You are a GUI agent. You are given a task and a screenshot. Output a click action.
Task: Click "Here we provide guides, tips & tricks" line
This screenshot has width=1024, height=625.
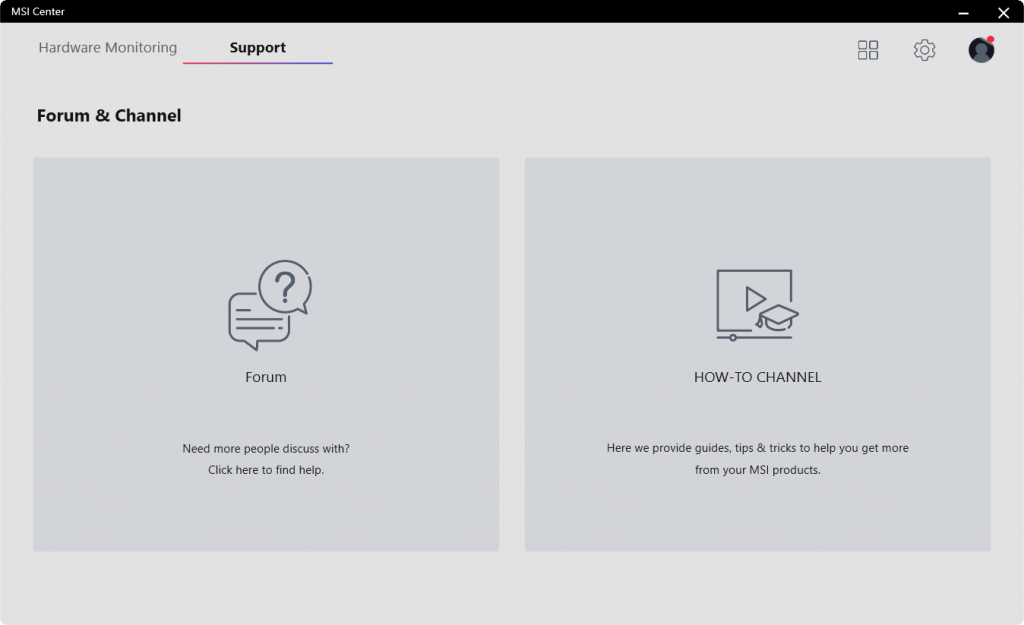click(758, 448)
